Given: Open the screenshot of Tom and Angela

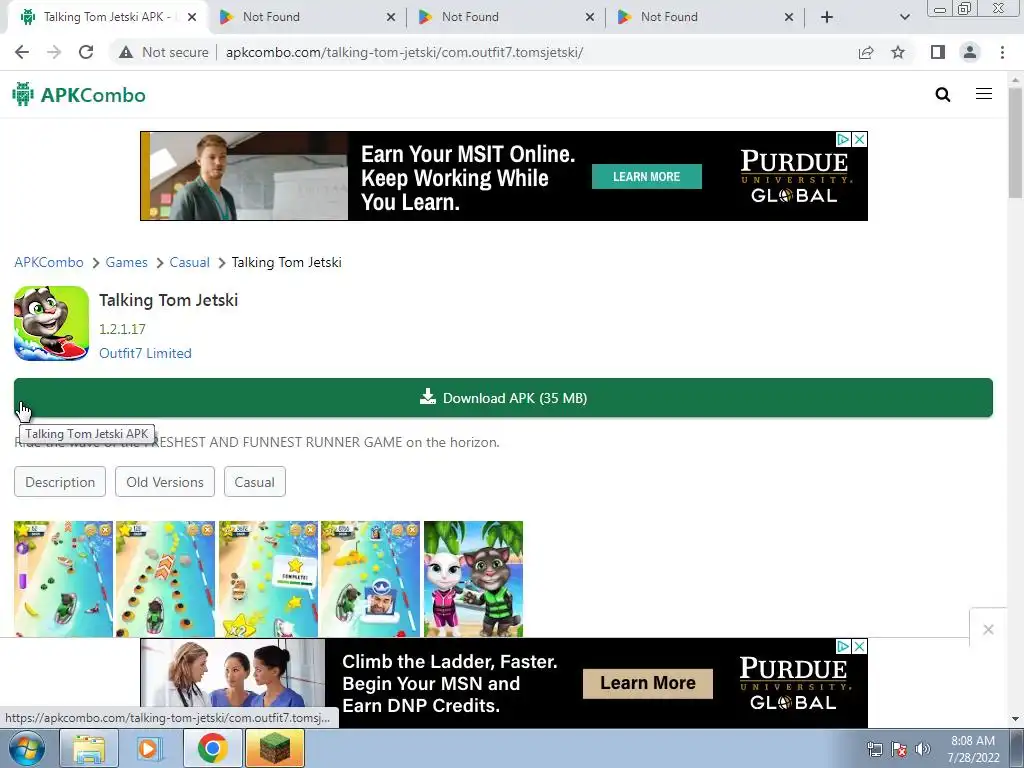Looking at the screenshot, I should point(473,579).
